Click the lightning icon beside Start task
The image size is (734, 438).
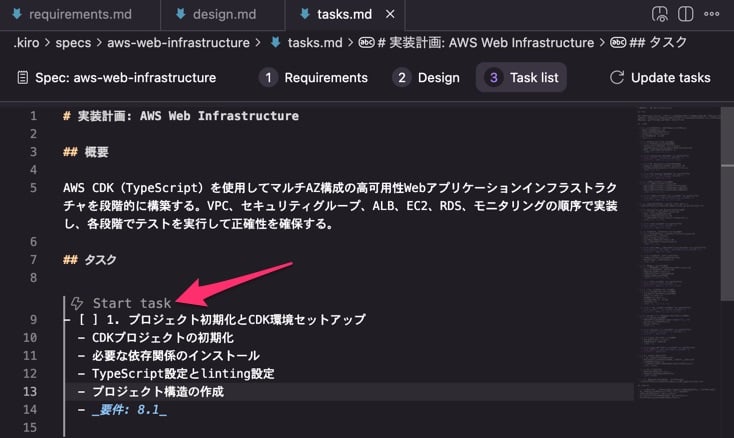(77, 303)
